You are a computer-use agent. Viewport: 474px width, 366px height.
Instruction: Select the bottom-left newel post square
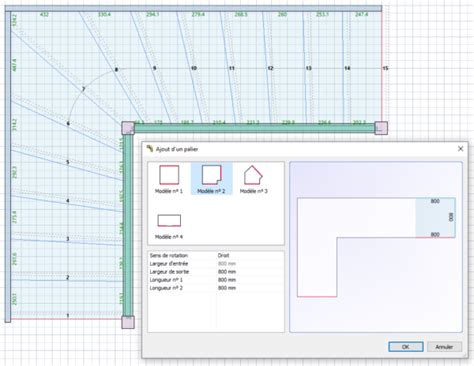tap(128, 322)
